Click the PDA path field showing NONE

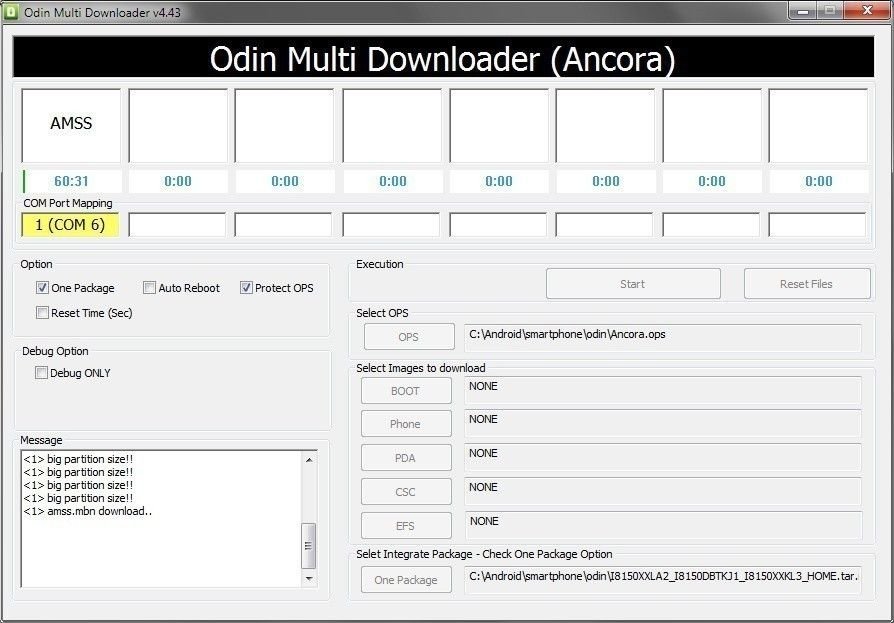pos(663,457)
